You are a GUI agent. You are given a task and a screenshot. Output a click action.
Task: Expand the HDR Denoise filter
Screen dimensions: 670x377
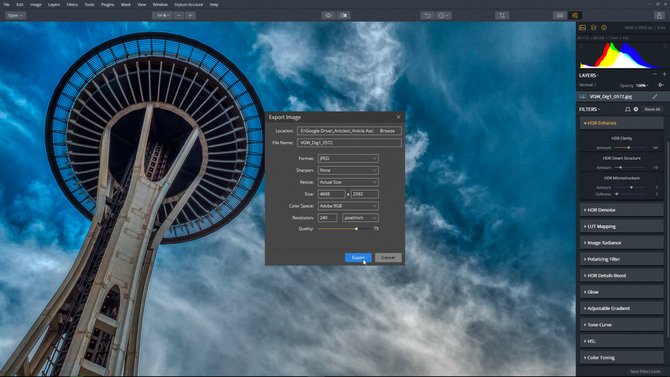coord(621,210)
